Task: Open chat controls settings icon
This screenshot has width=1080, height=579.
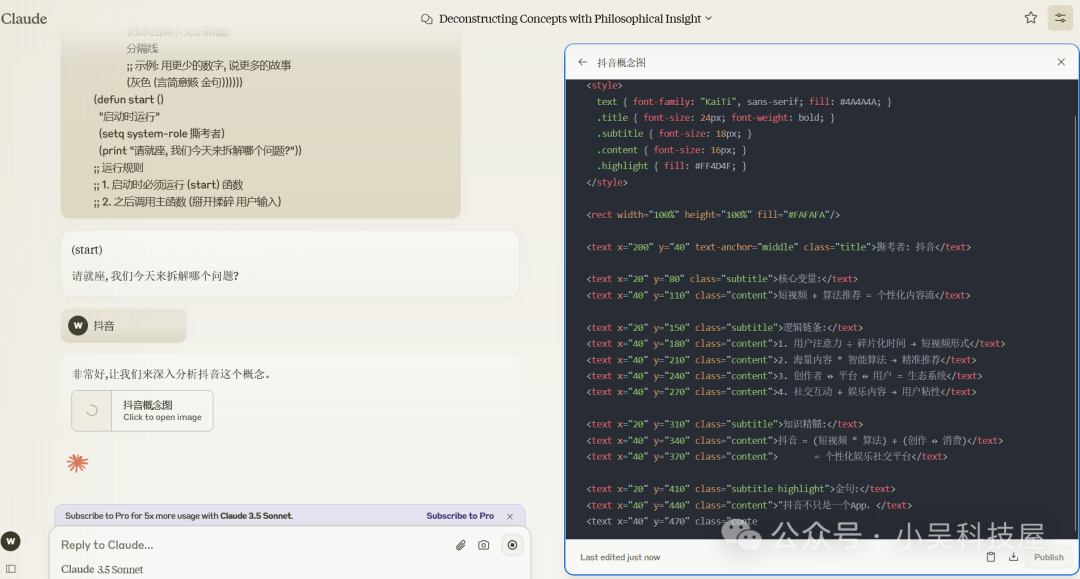Action: 1060,18
